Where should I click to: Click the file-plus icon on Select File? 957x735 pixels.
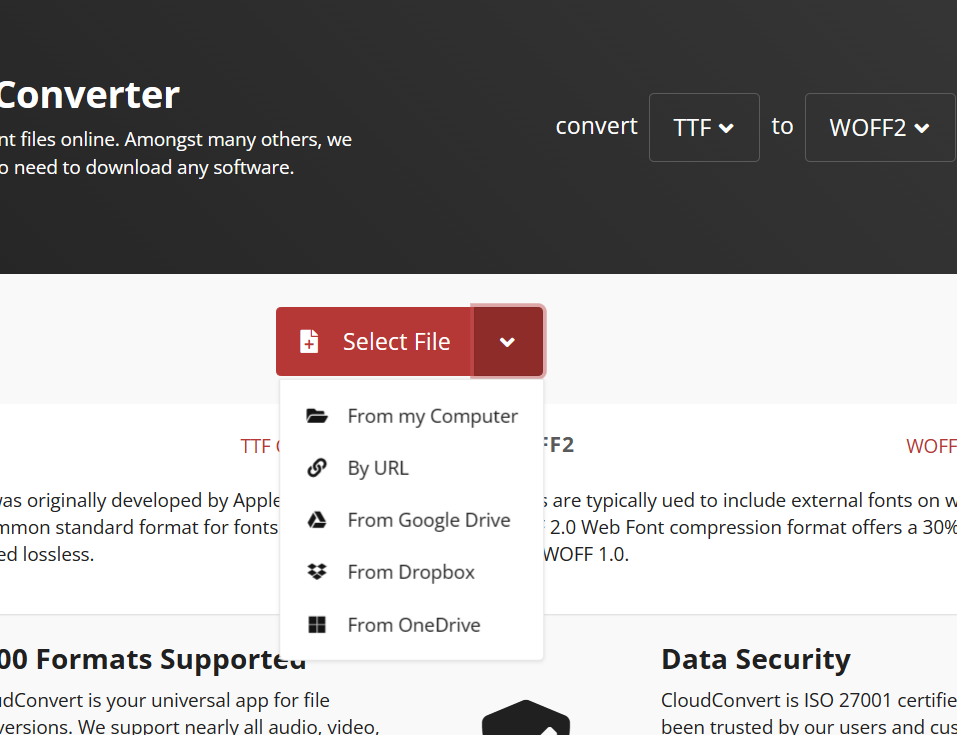(x=310, y=341)
